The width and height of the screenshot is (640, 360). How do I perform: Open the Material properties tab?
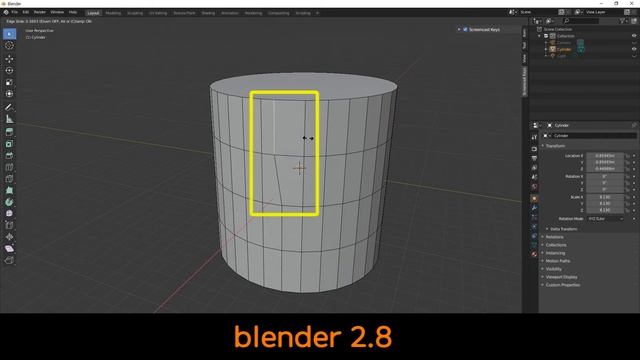pos(534,254)
